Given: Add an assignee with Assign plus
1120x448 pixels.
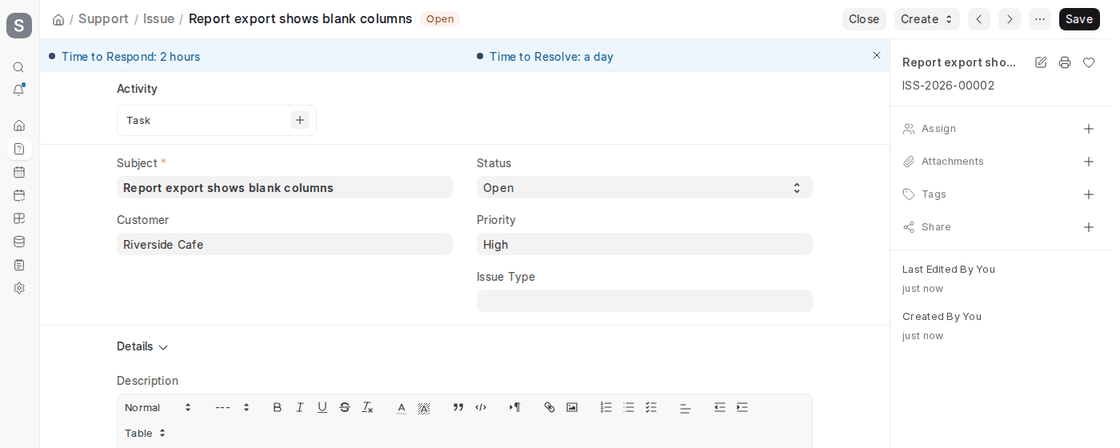Looking at the screenshot, I should 1089,129.
